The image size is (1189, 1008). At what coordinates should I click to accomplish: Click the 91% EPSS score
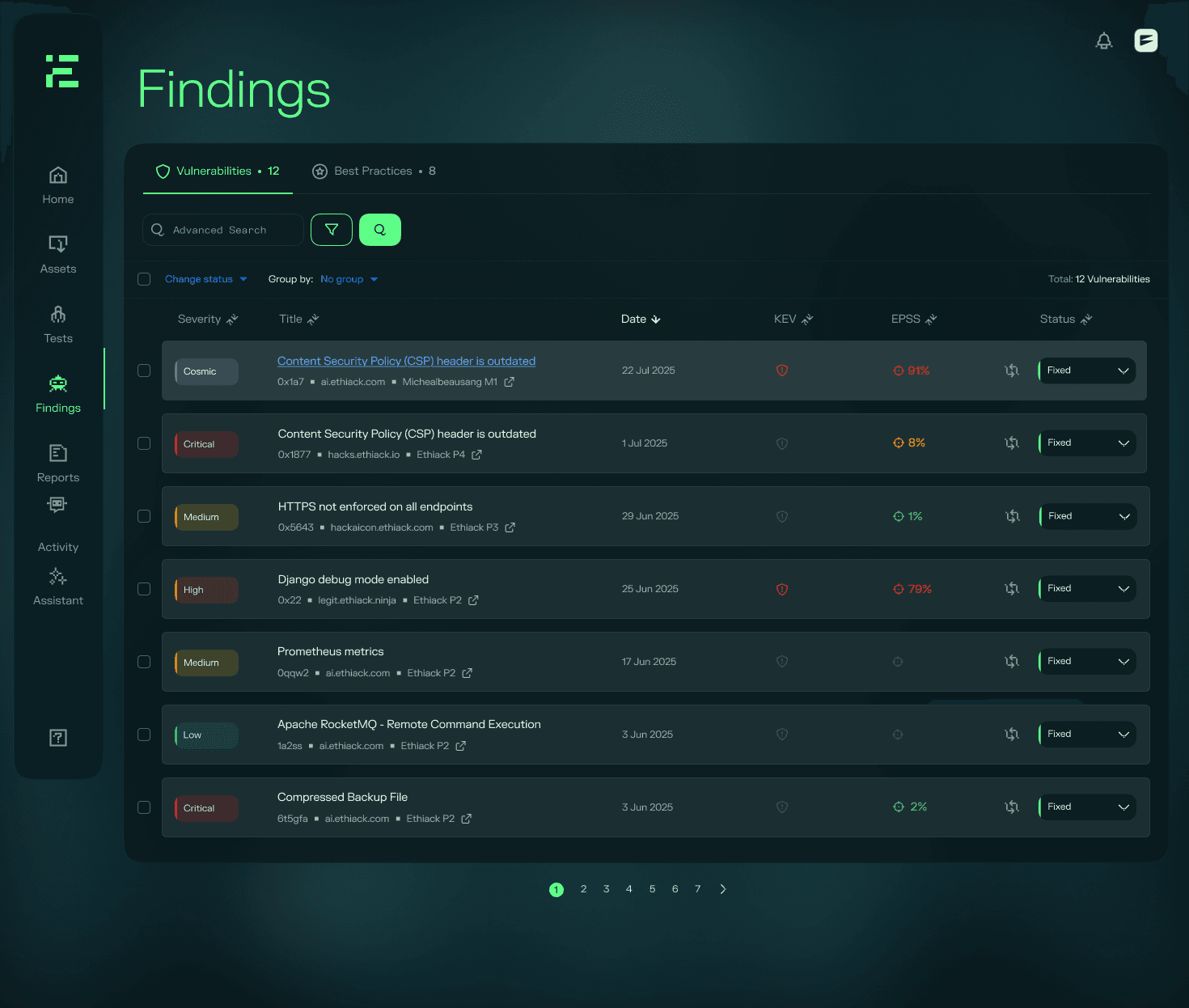[x=912, y=371]
